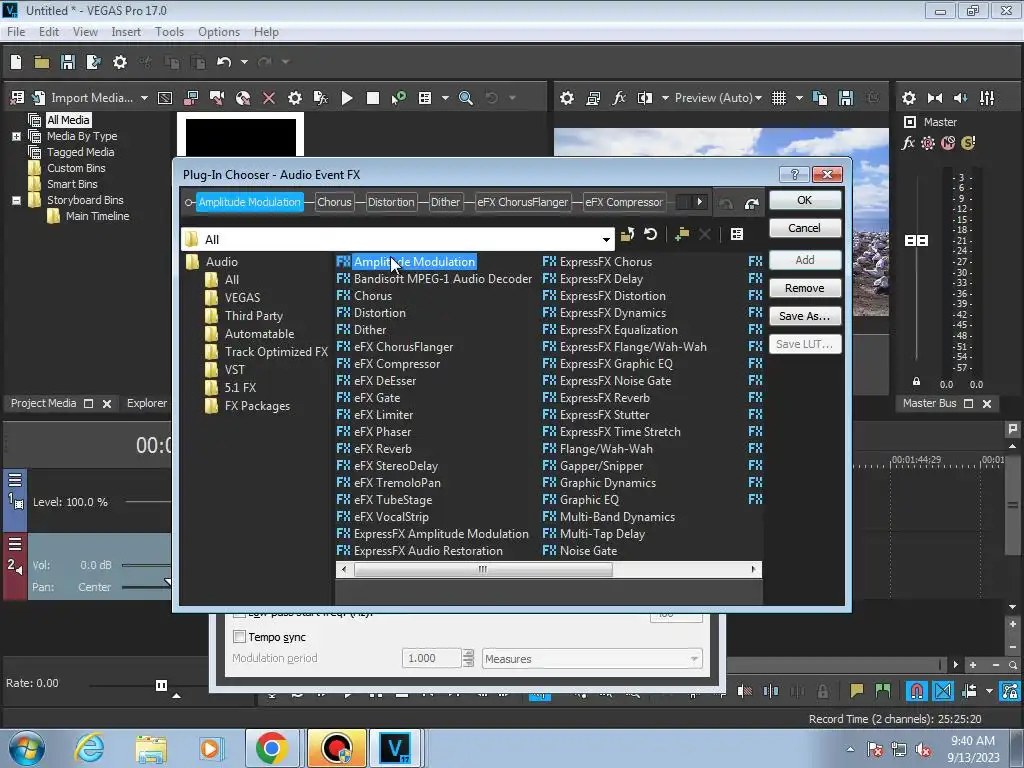Switch to Explorer tab
The image size is (1024, 768).
click(147, 403)
